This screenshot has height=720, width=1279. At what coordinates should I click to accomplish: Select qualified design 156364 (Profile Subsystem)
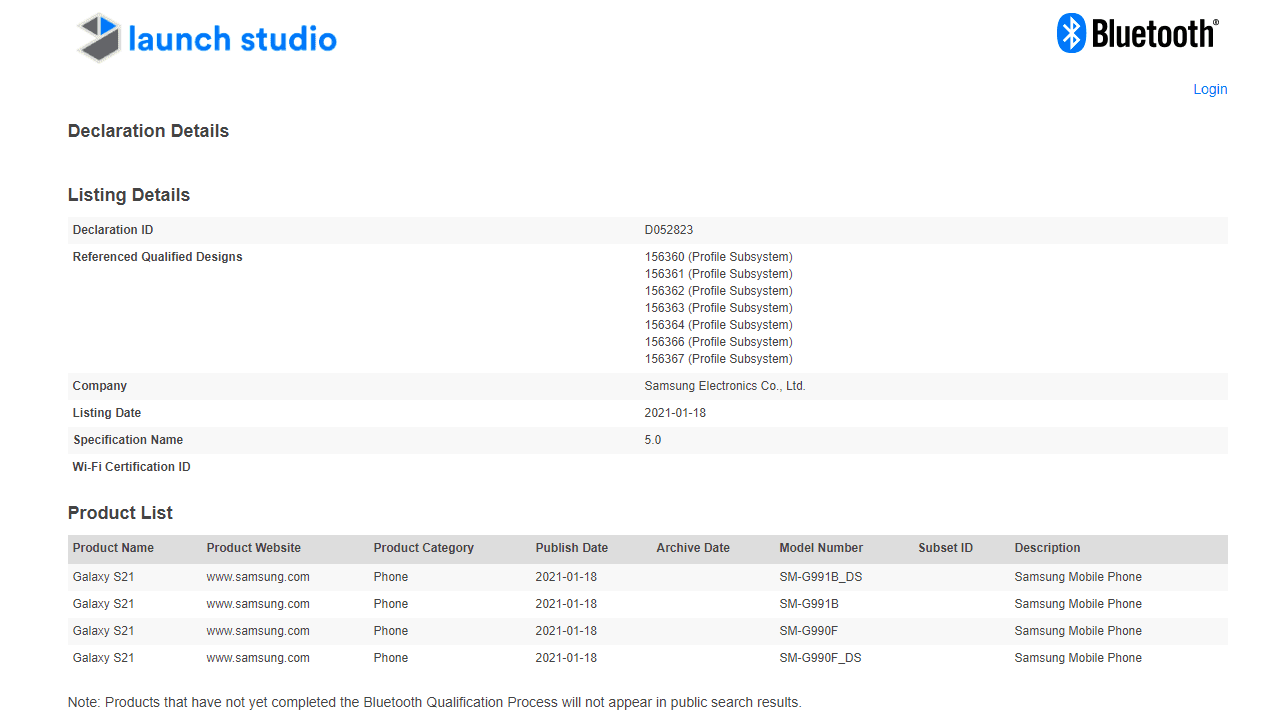coord(719,325)
